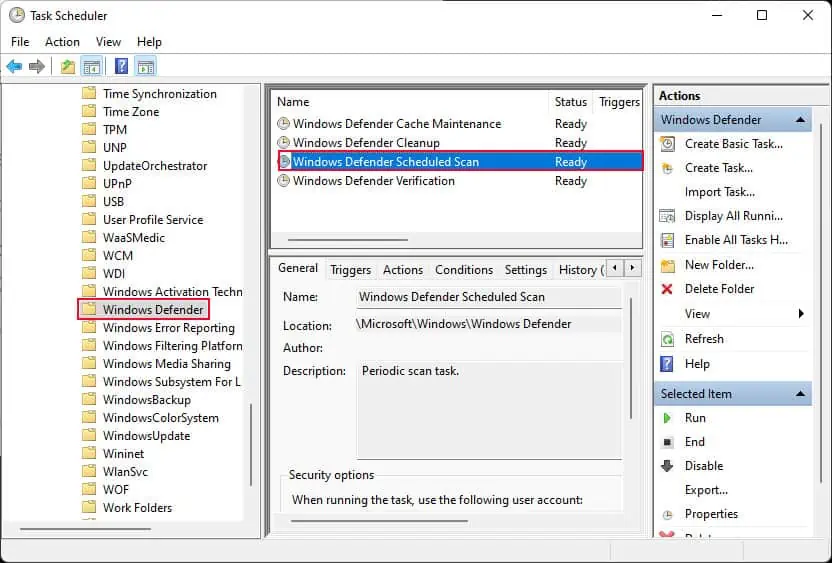This screenshot has height=563, width=832.
Task: Click the Display All Running Tasks icon
Action: (667, 216)
